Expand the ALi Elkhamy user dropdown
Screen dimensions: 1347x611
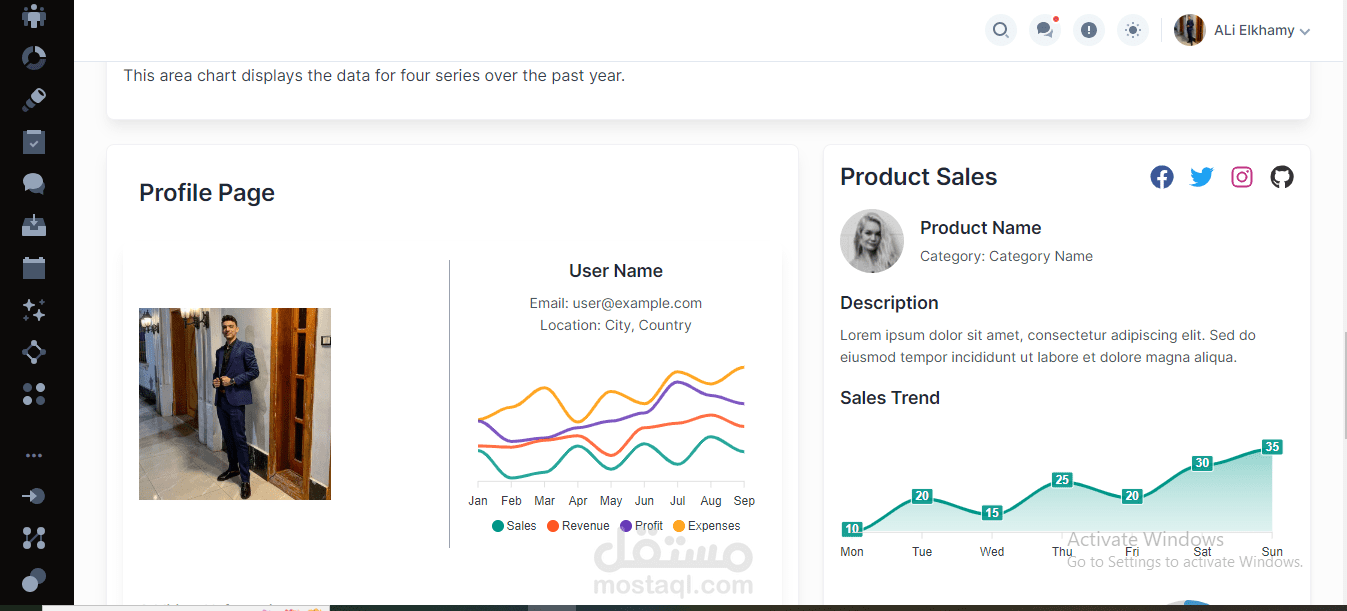click(x=1261, y=31)
